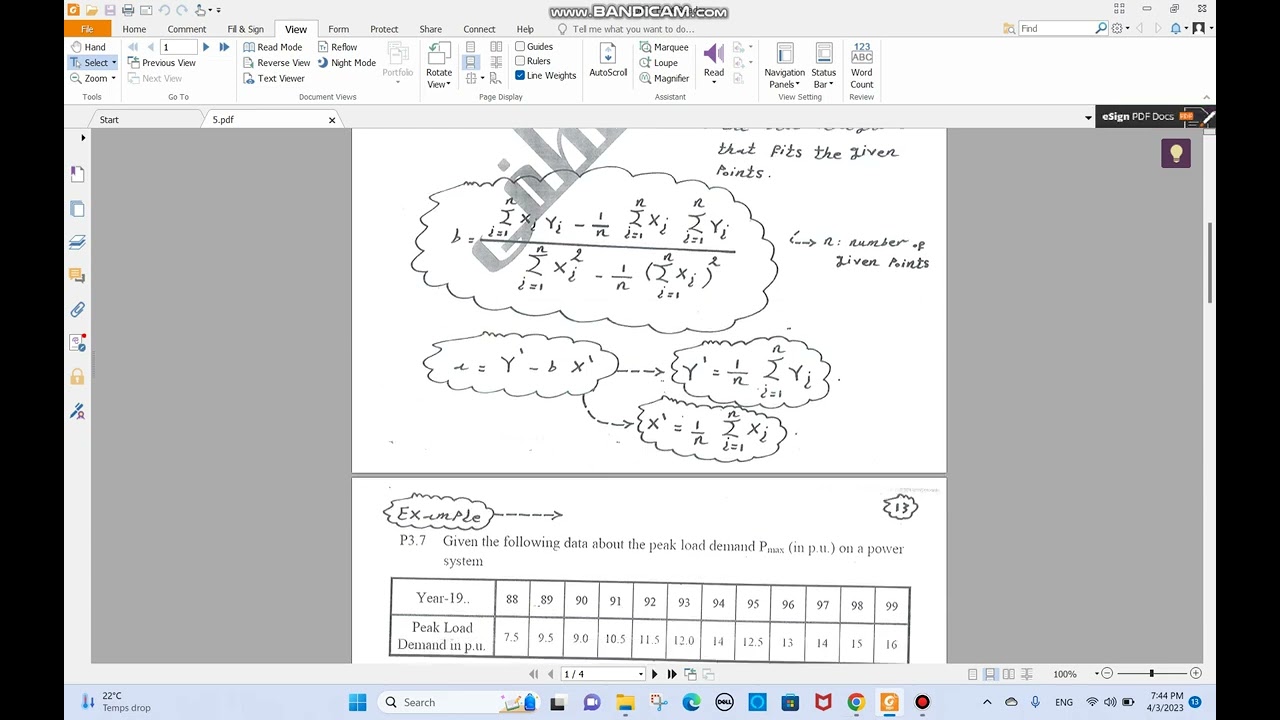Go to Previous View
The height and width of the screenshot is (720, 1280).
coord(161,63)
